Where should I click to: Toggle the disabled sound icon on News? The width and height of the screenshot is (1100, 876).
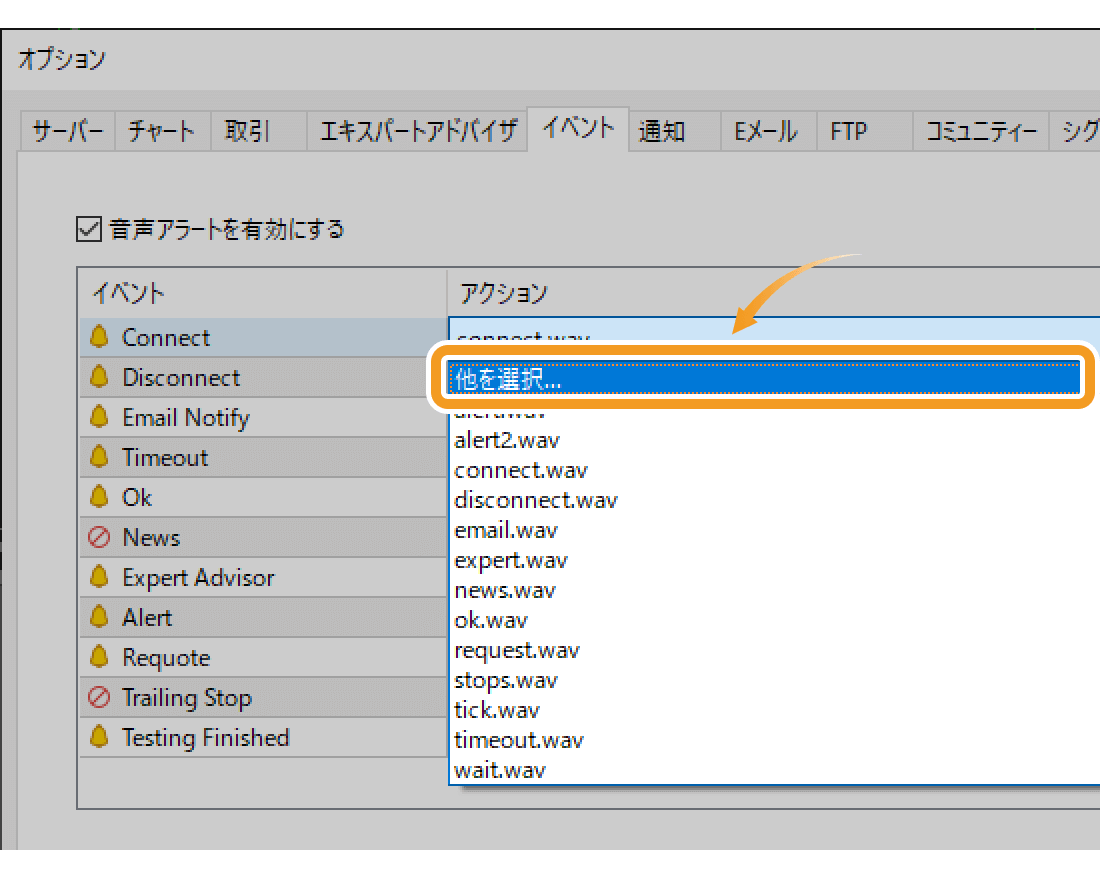tap(98, 537)
